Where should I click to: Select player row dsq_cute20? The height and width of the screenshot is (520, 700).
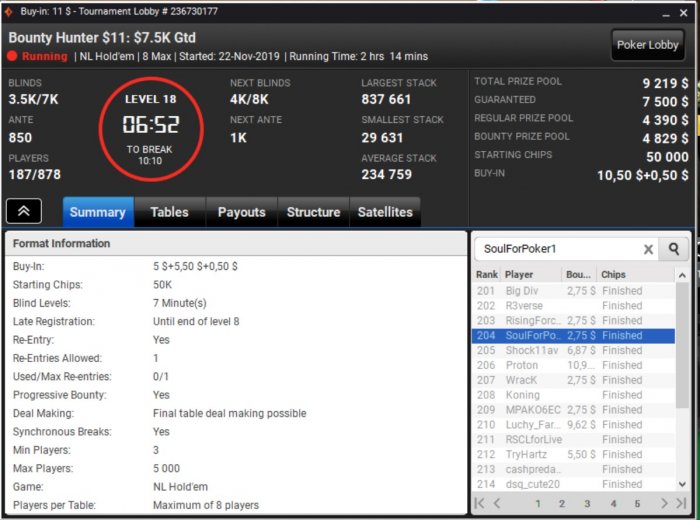click(x=574, y=484)
